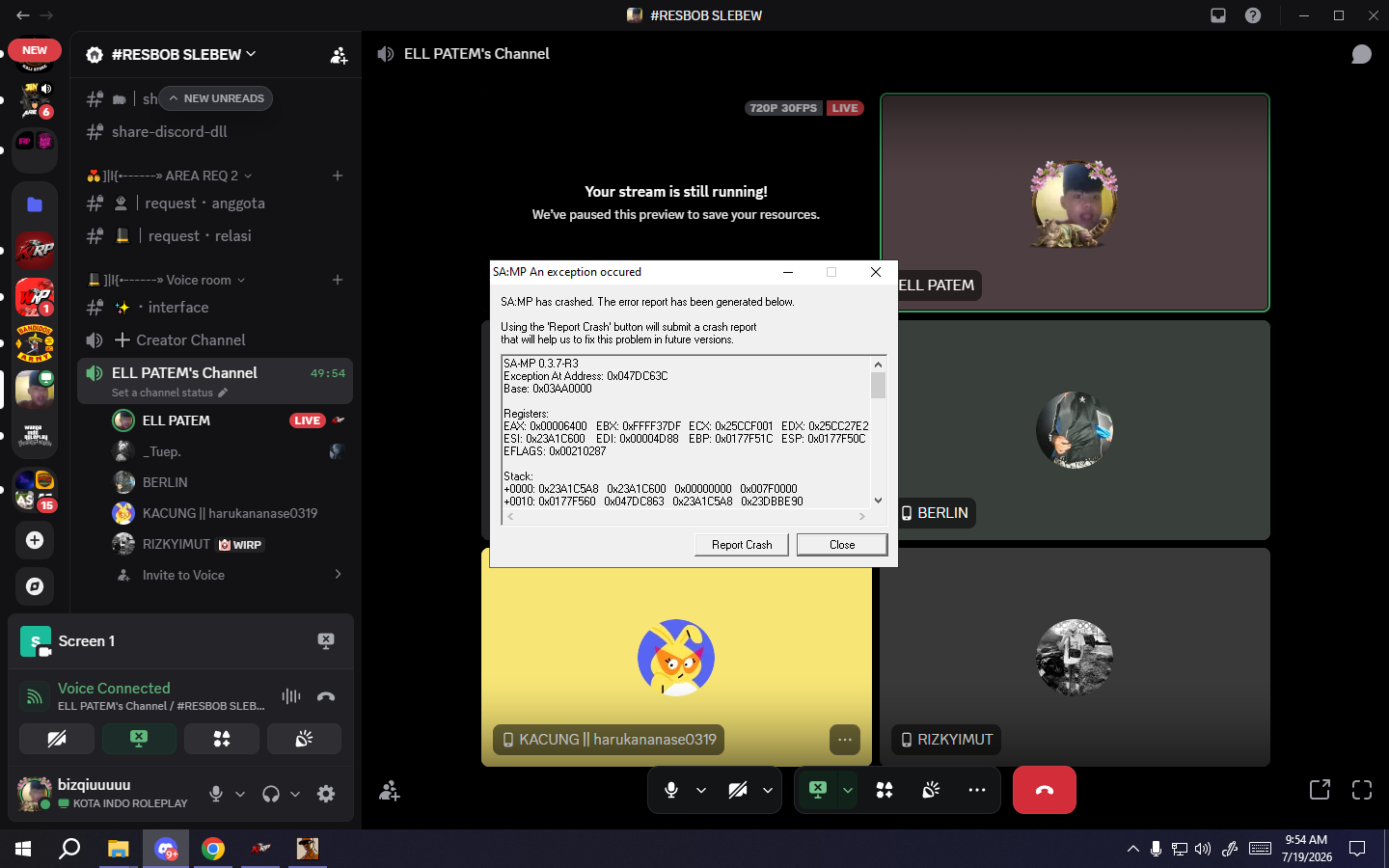Open microphone options arrow in call bar
Screen dimensions: 1389x868
[x=701, y=790]
